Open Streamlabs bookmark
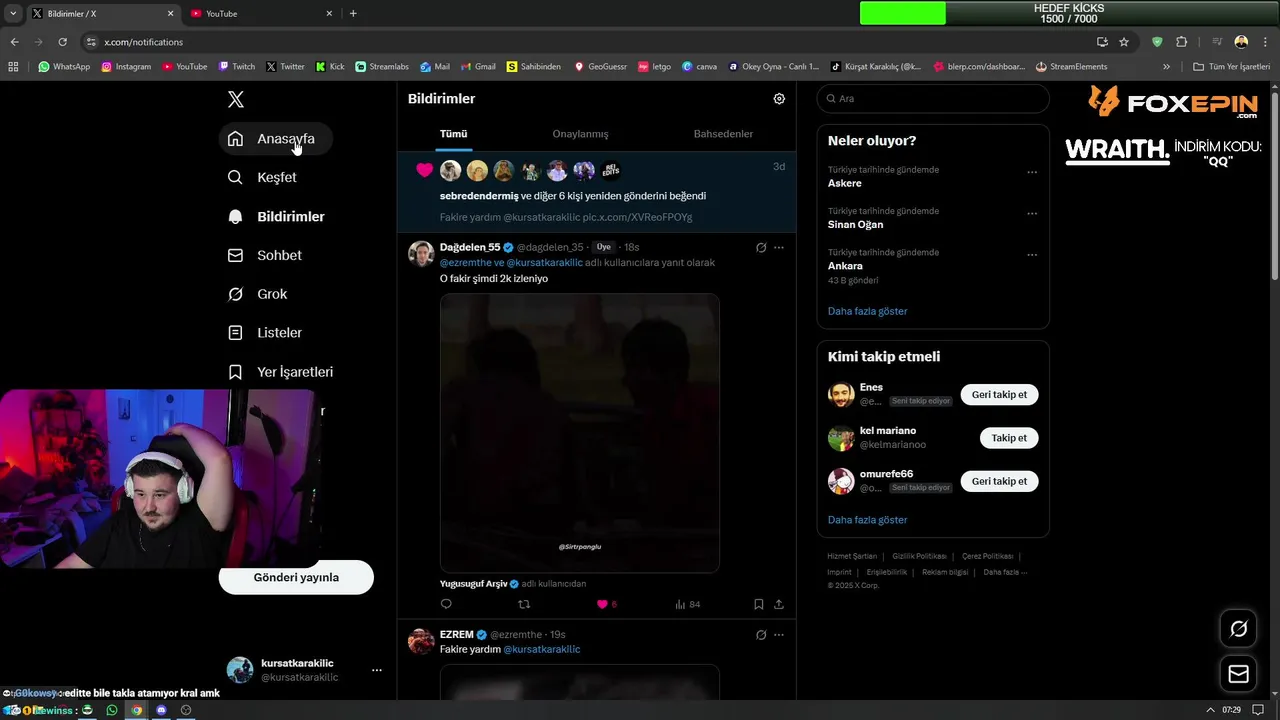This screenshot has width=1280, height=720. [382, 67]
